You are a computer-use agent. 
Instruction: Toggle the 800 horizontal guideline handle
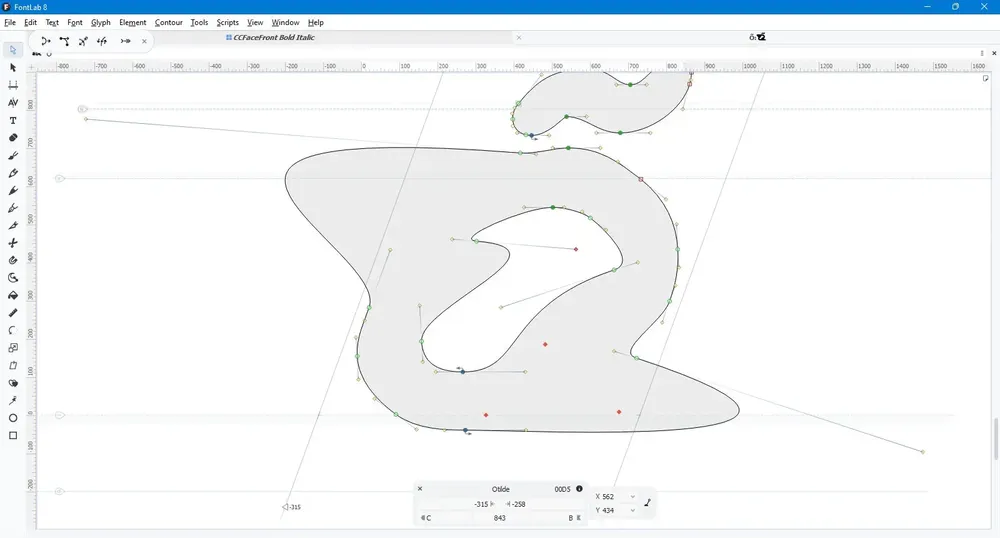pos(82,109)
